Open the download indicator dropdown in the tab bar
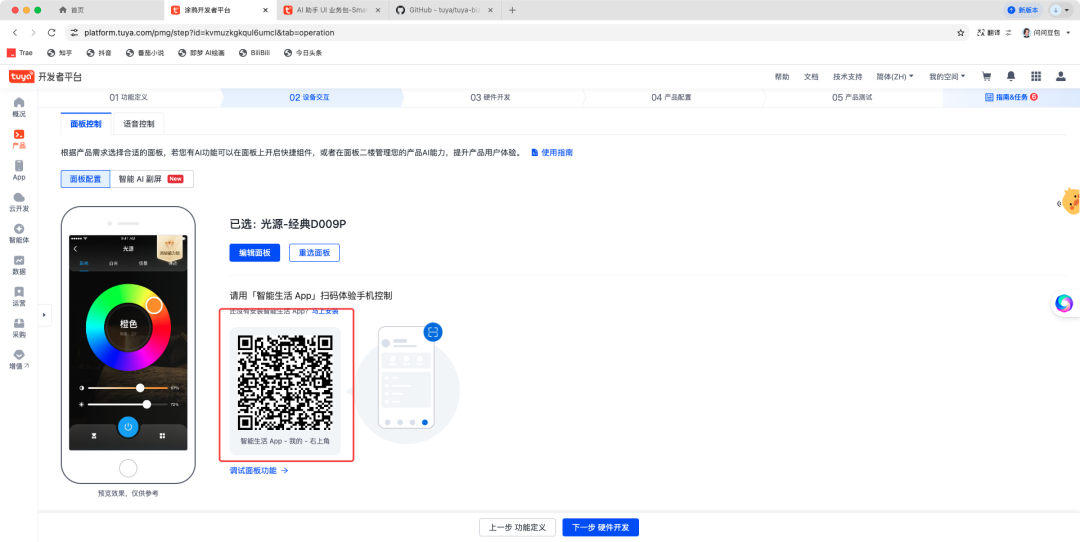This screenshot has width=1080, height=542. (x=1059, y=10)
